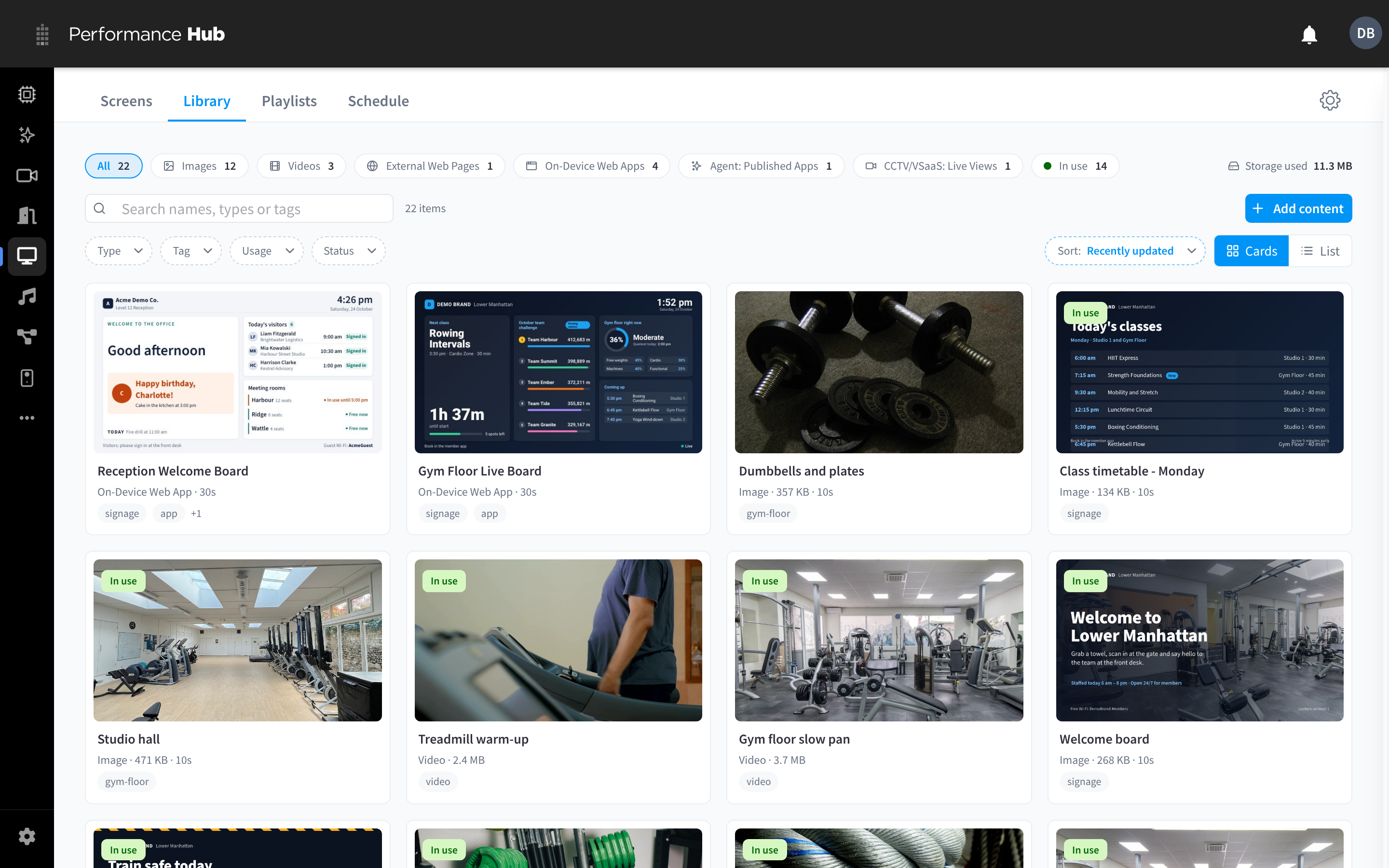Go to the Playlists tab
Image resolution: width=1389 pixels, height=868 pixels.
click(289, 101)
